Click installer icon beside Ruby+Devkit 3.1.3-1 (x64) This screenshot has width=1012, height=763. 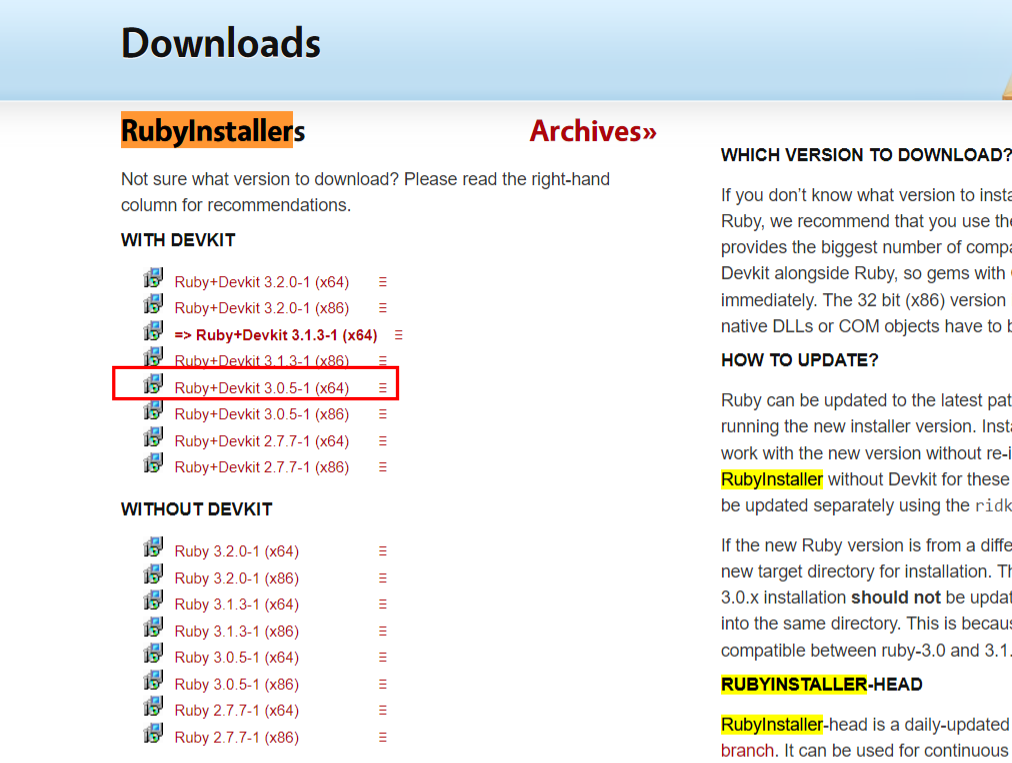coord(153,332)
